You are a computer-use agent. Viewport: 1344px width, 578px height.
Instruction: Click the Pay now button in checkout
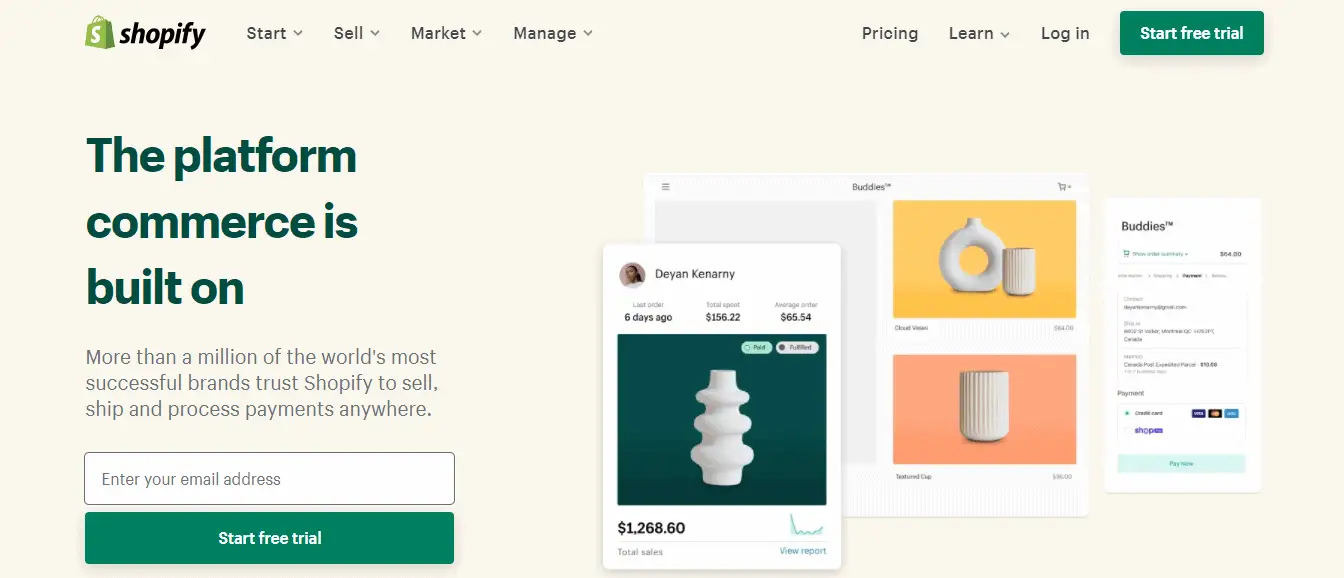[x=1181, y=464]
